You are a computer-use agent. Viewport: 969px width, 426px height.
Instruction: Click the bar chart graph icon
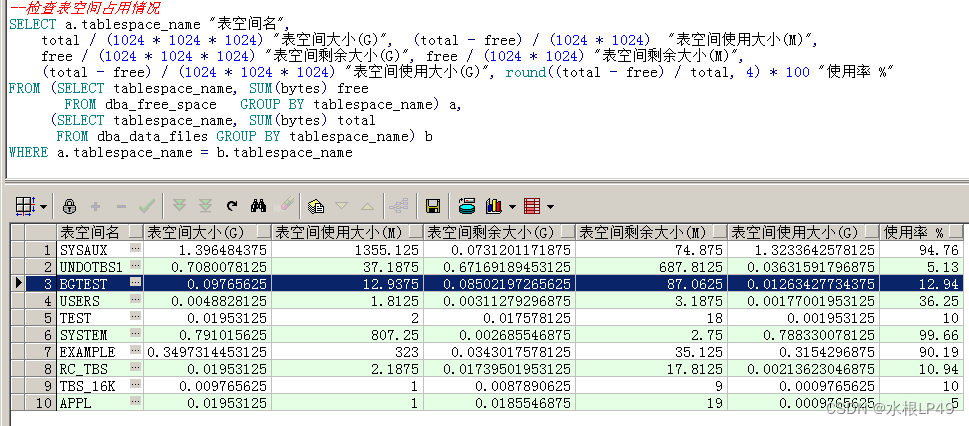pyautogui.click(x=494, y=206)
